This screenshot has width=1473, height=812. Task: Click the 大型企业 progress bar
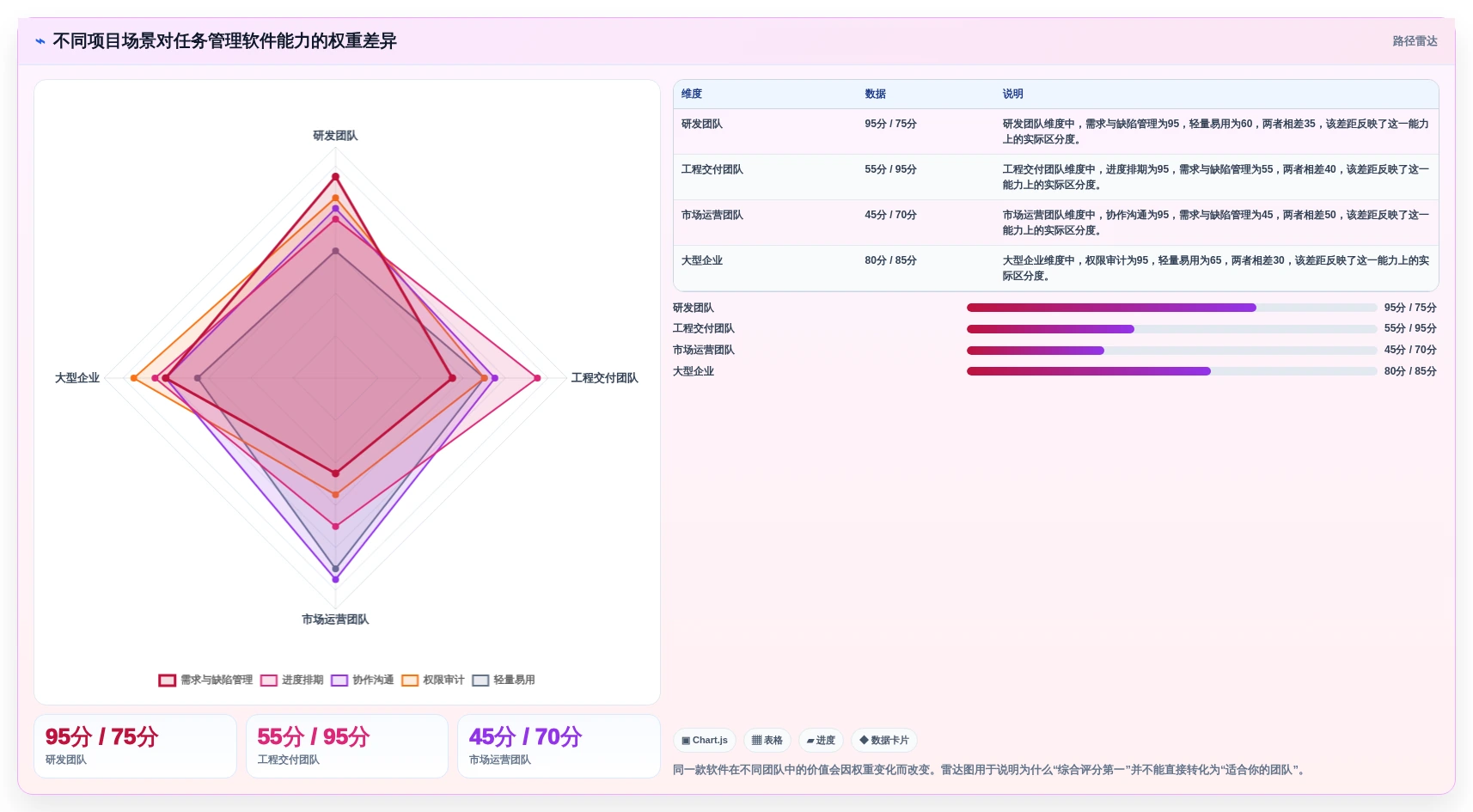[x=1171, y=371]
